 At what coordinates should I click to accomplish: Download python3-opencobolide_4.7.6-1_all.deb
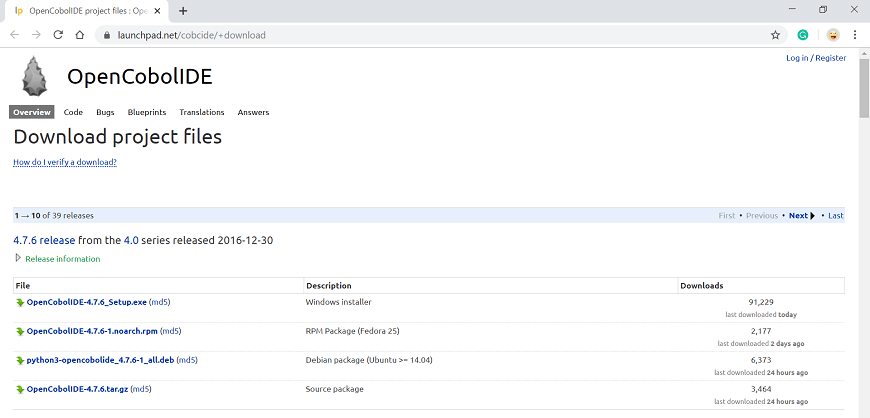click(100, 360)
